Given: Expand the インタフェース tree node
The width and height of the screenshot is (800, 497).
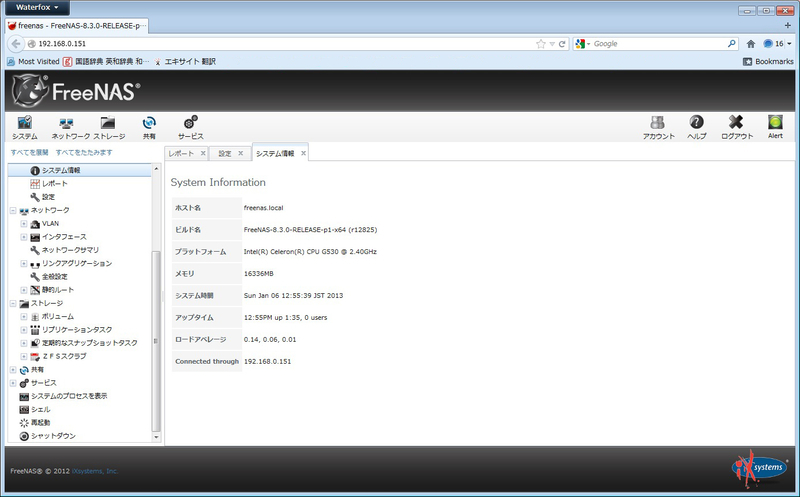Looking at the screenshot, I should pyautogui.click(x=23, y=237).
